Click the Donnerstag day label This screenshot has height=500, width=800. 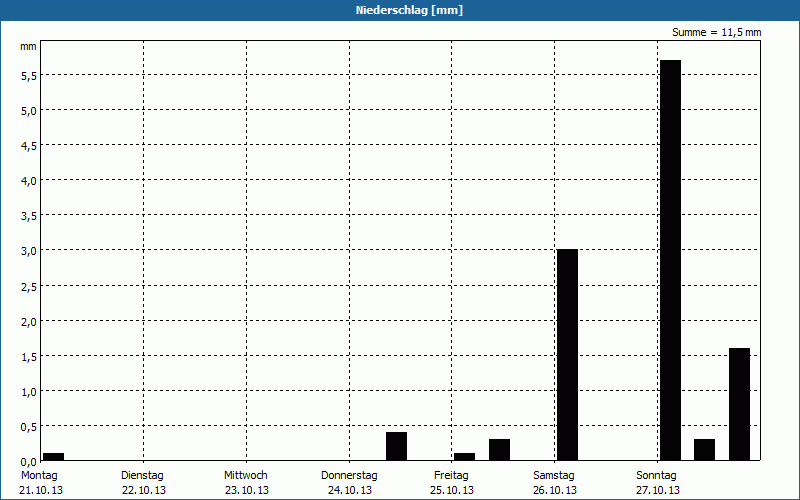coord(349,476)
